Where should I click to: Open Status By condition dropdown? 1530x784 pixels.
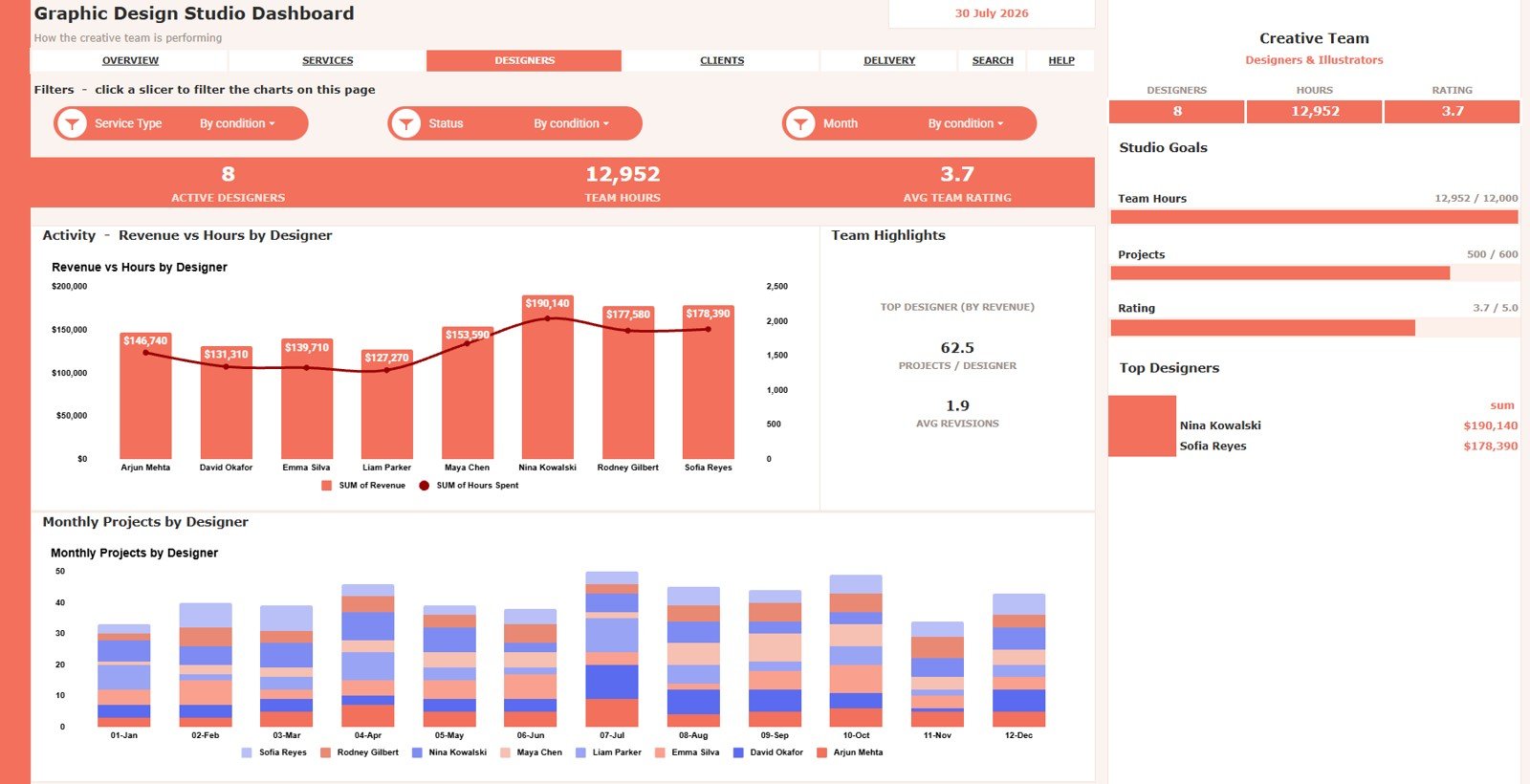[x=571, y=123]
